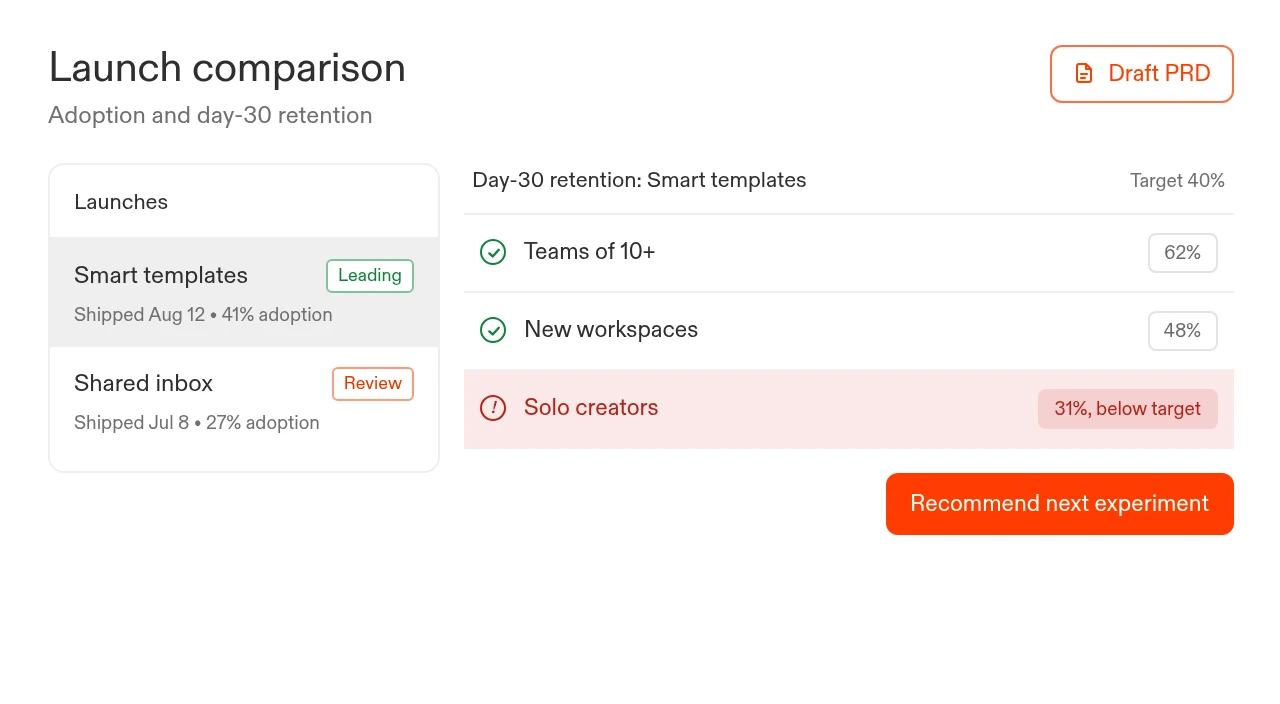Click Shipped Jul 8 • 27% adoption text
The width and height of the screenshot is (1280, 704).
[197, 423]
